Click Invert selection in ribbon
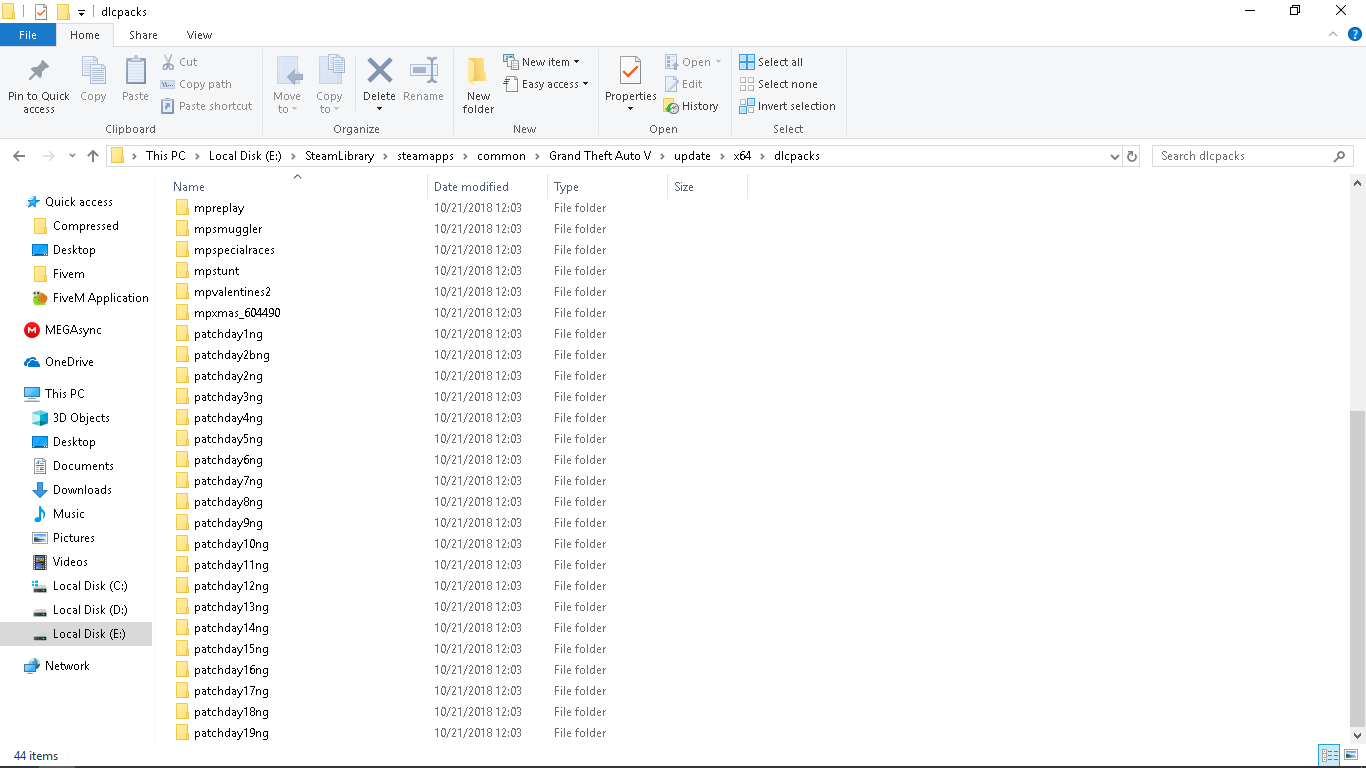 click(787, 106)
